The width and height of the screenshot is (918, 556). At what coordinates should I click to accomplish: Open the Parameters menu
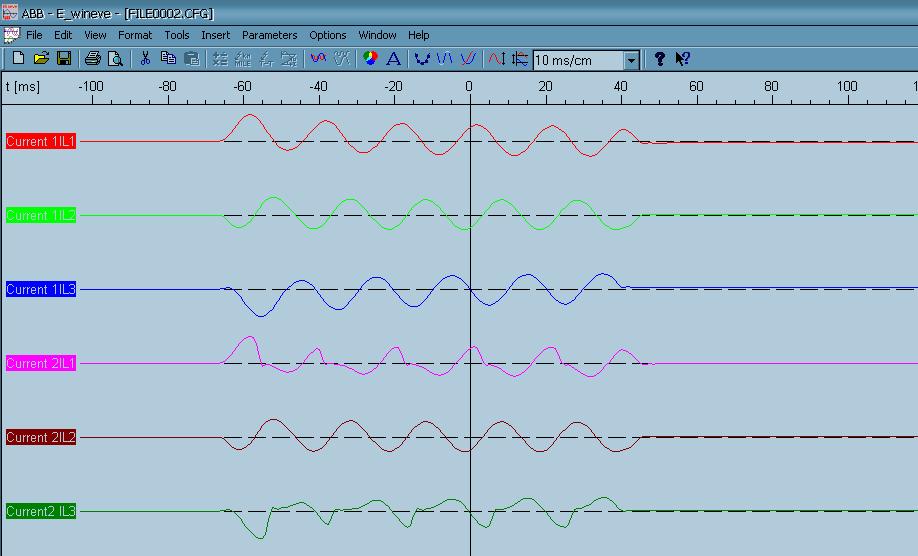[x=269, y=35]
